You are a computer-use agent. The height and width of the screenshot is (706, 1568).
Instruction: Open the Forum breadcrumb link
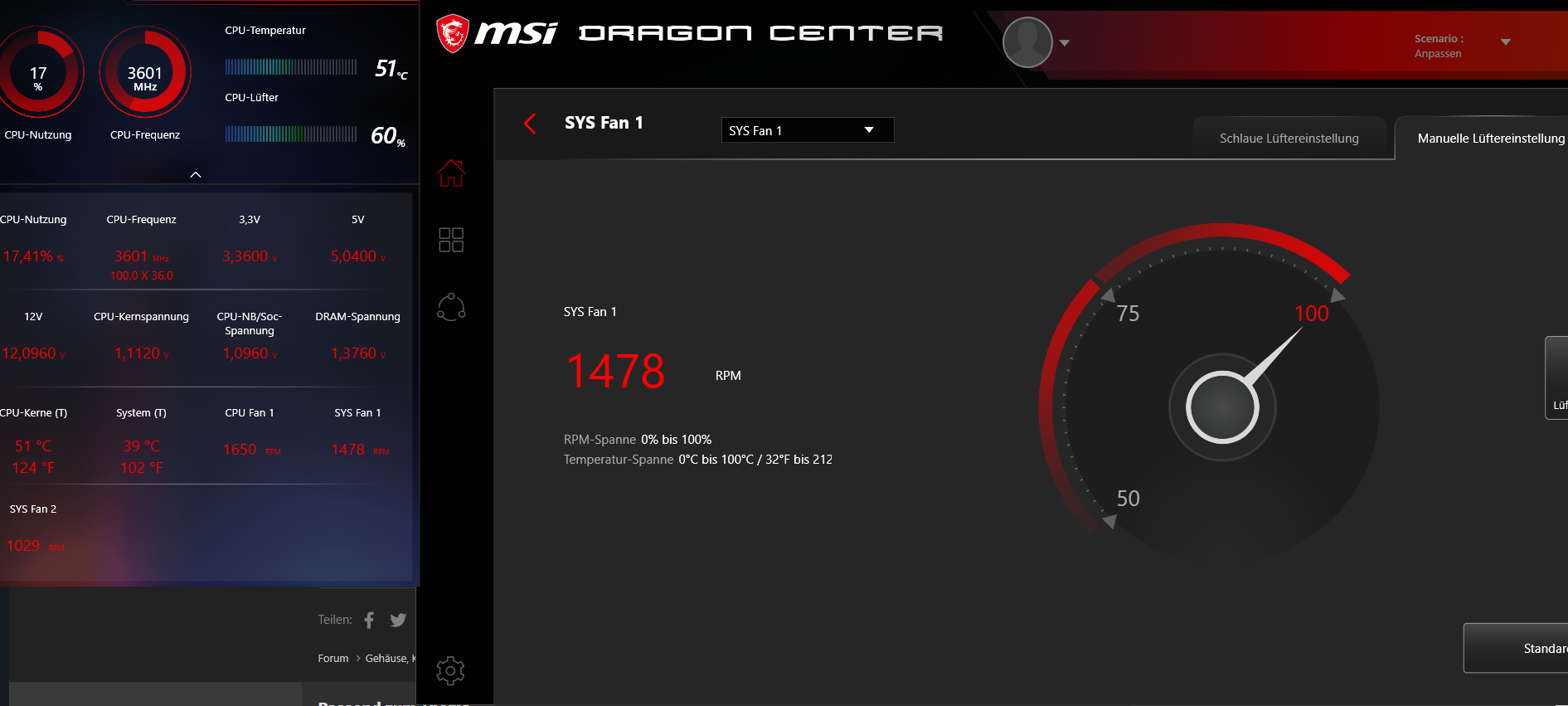(333, 658)
